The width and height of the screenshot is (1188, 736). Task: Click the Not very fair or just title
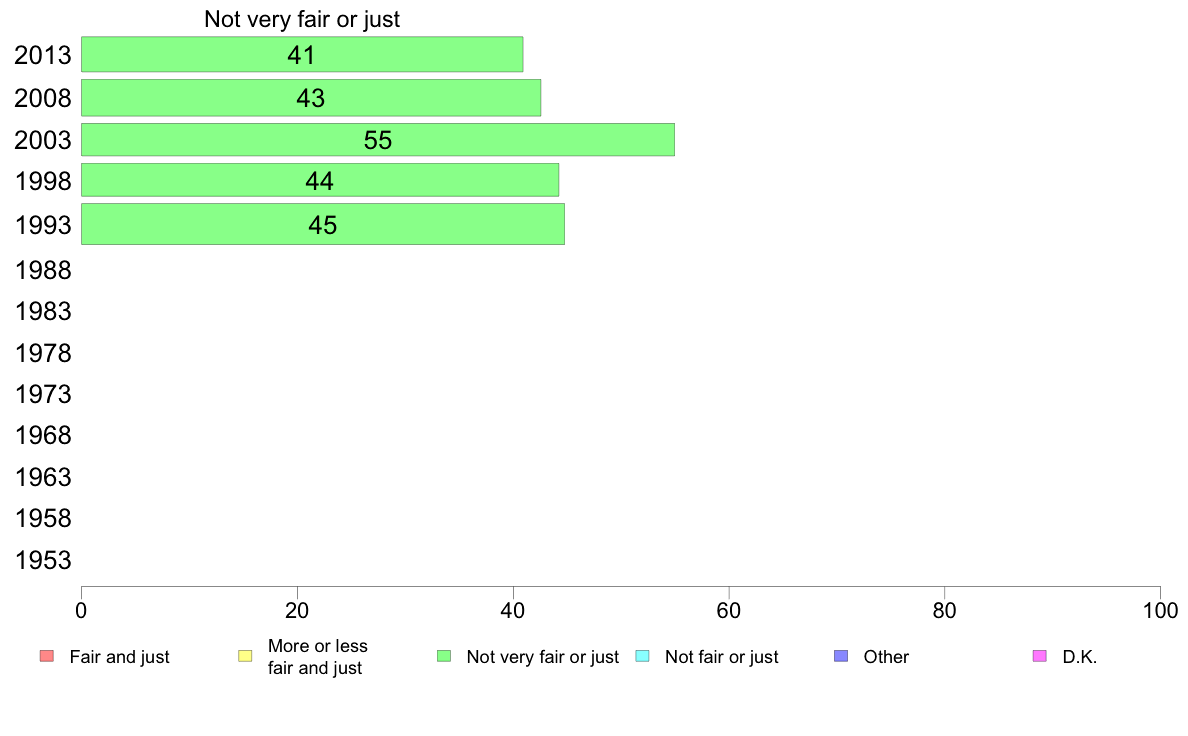point(302,19)
